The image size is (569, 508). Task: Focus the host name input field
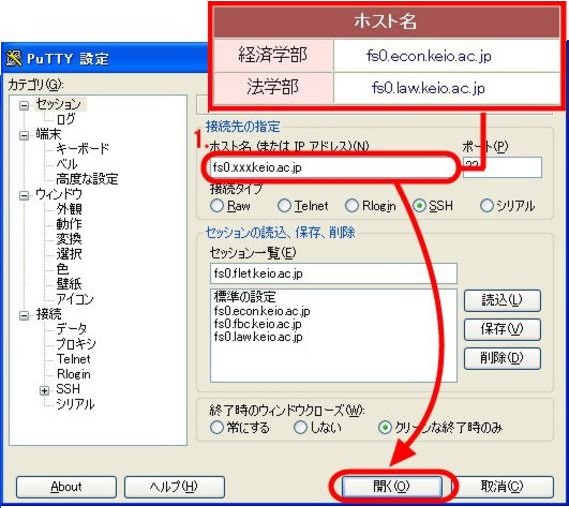332,168
